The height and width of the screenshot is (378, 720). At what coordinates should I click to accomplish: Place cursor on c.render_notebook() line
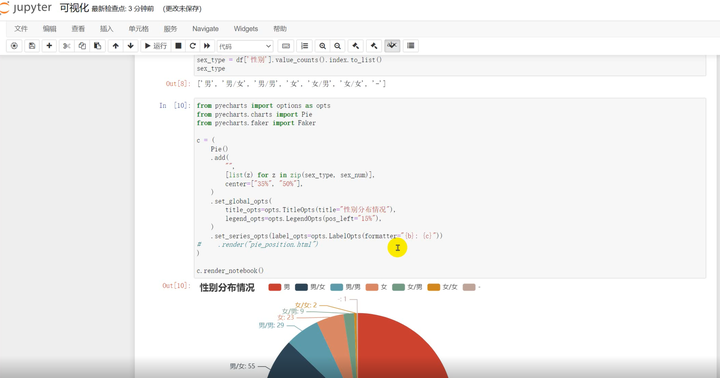230,271
